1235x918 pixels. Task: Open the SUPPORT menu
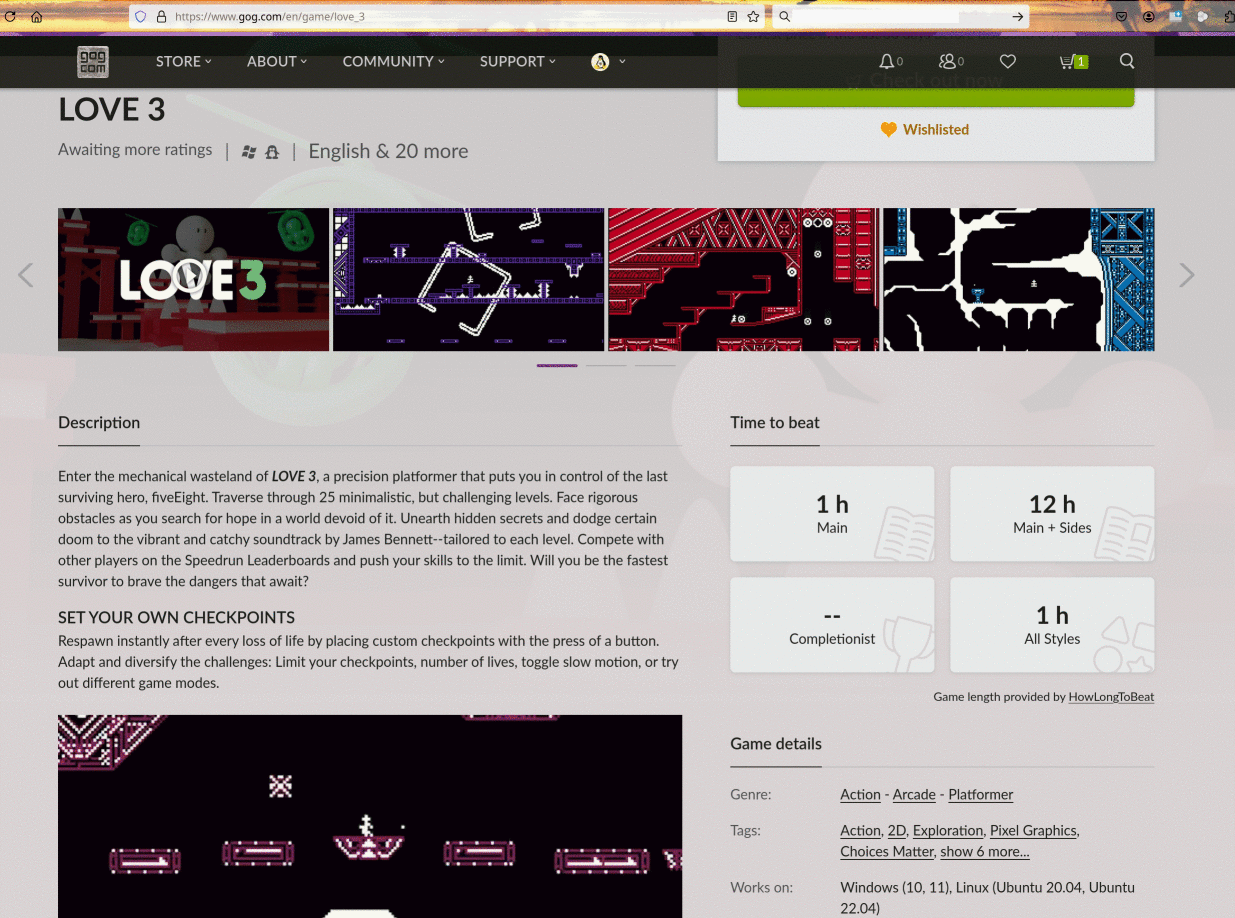(x=517, y=61)
